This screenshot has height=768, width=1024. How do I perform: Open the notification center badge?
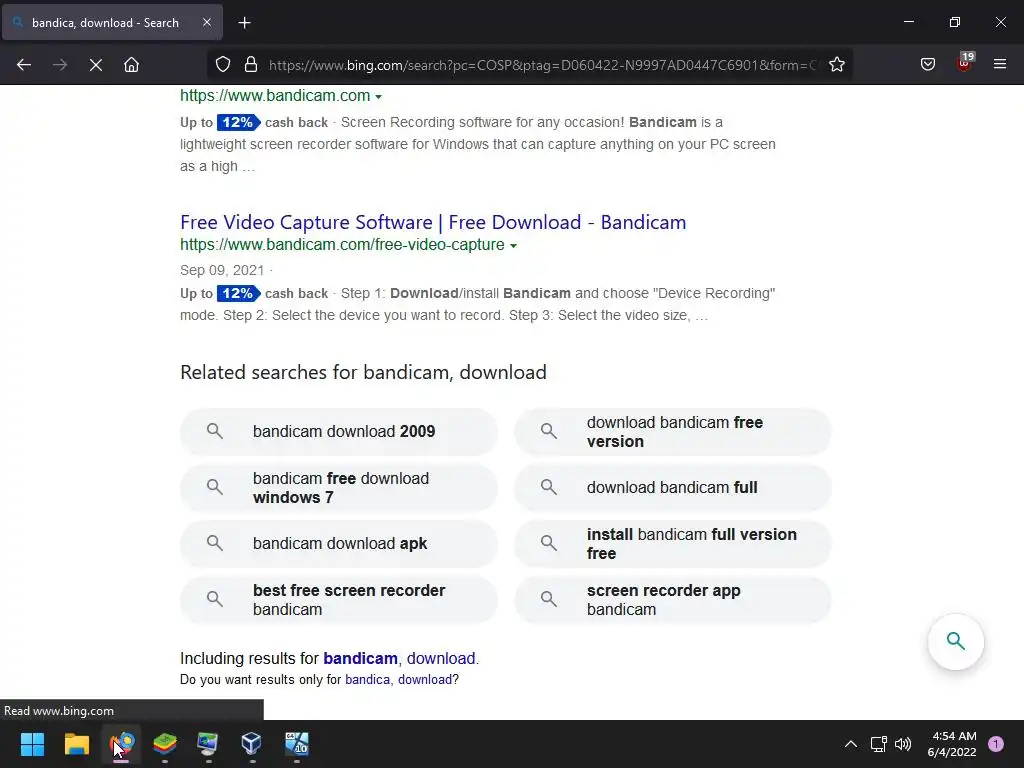[x=996, y=744]
